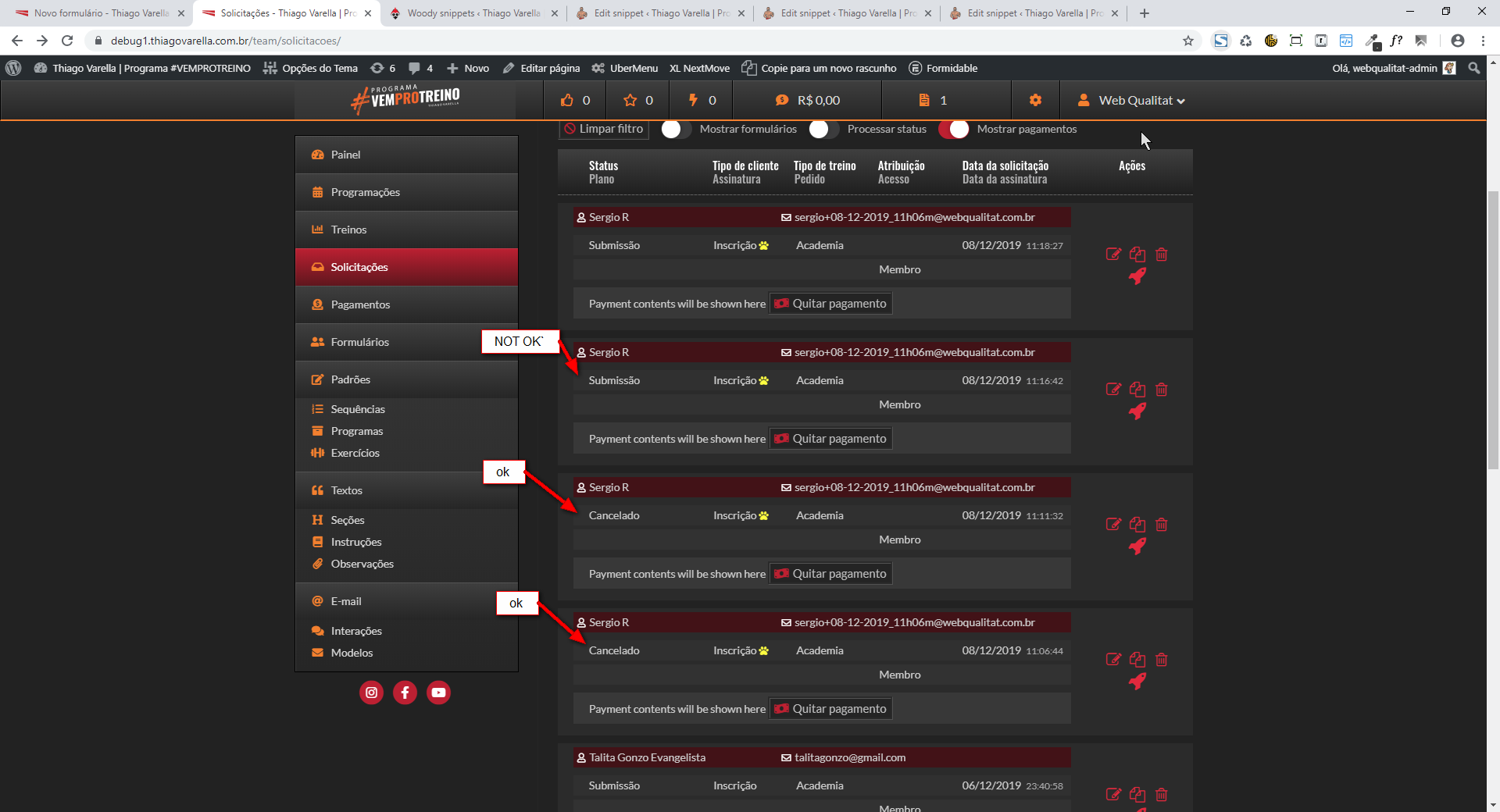The image size is (1500, 812).
Task: Toggle Processar status switch
Action: 824,129
